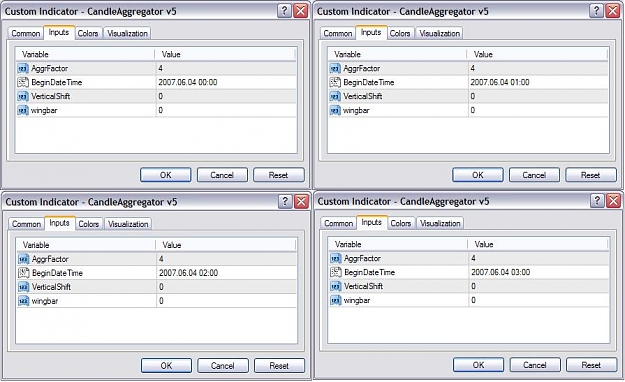The image size is (625, 382).
Task: Click wingbar icon in 01:00 dialog
Action: click(x=335, y=110)
